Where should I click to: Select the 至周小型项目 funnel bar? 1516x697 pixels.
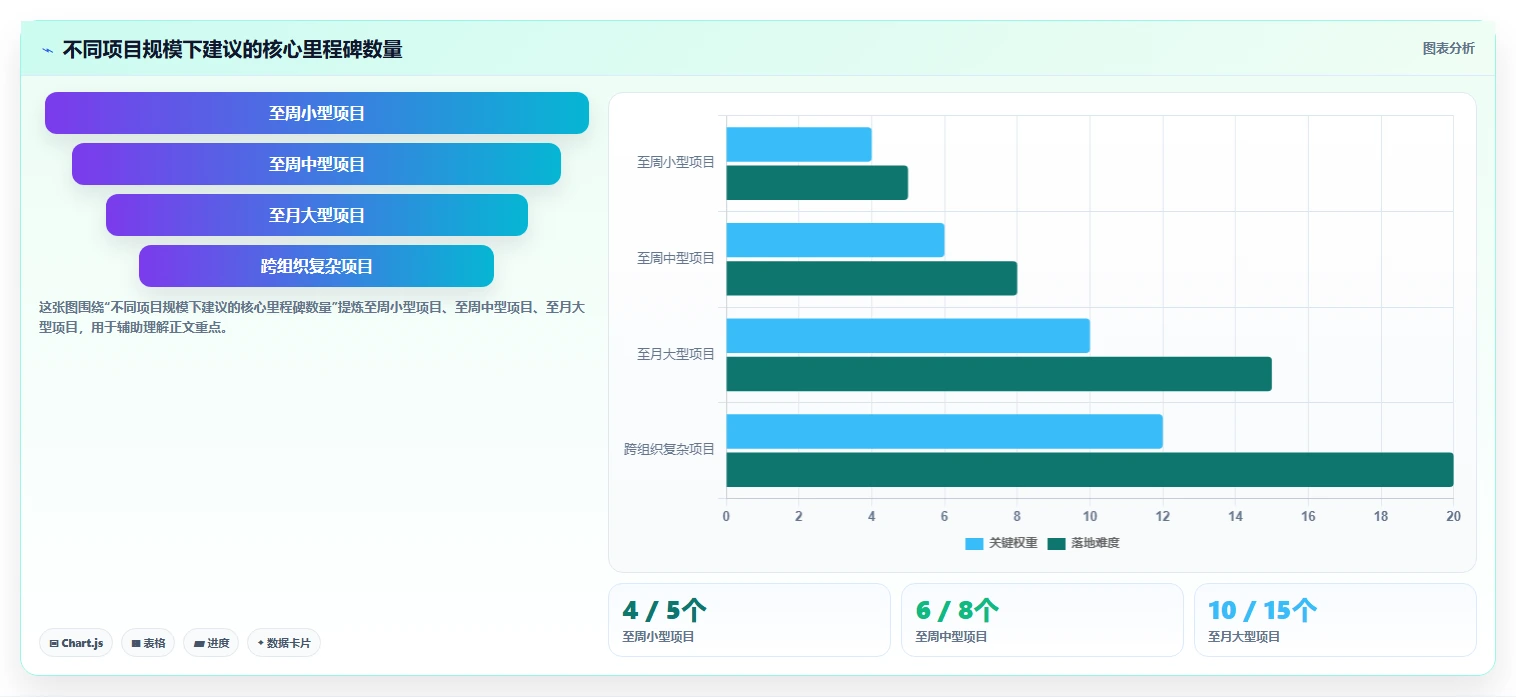(x=317, y=113)
